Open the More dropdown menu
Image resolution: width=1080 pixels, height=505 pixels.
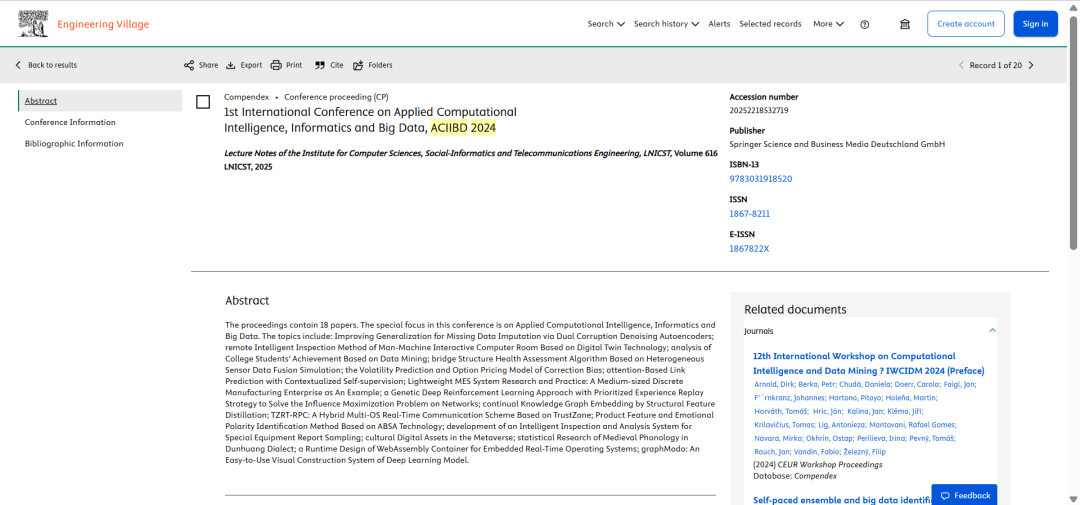click(x=829, y=24)
